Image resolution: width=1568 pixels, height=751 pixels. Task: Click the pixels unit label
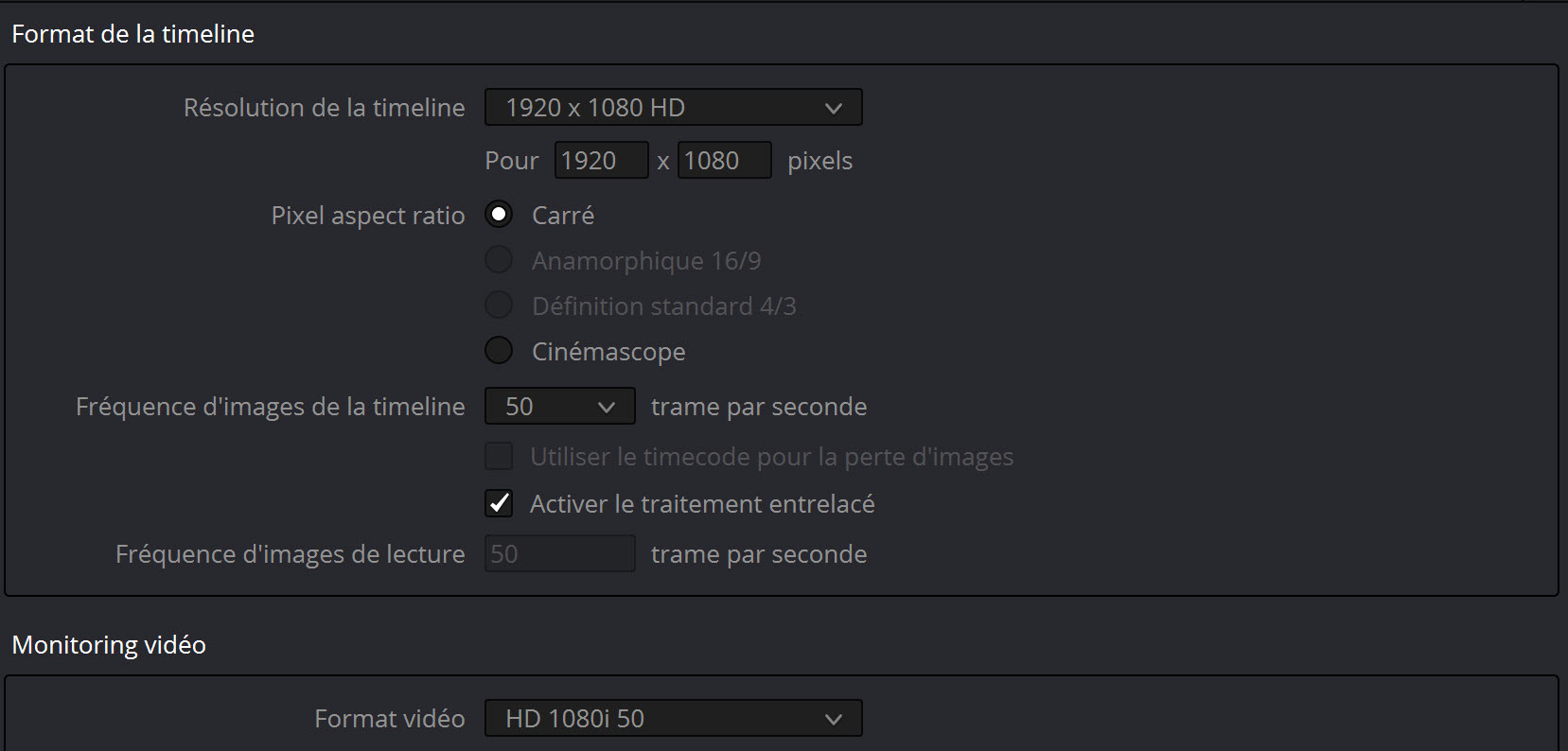click(x=820, y=161)
